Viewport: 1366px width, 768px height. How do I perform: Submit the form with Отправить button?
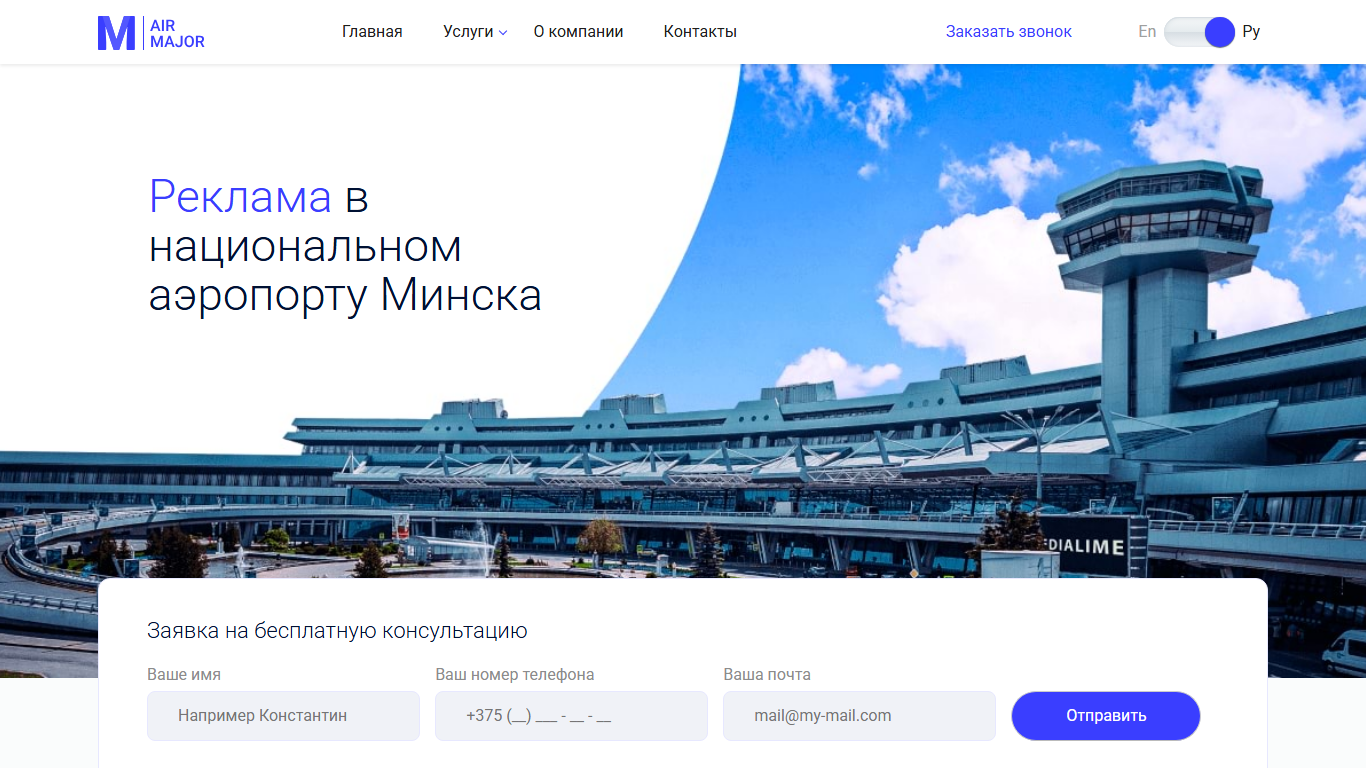(x=1106, y=716)
